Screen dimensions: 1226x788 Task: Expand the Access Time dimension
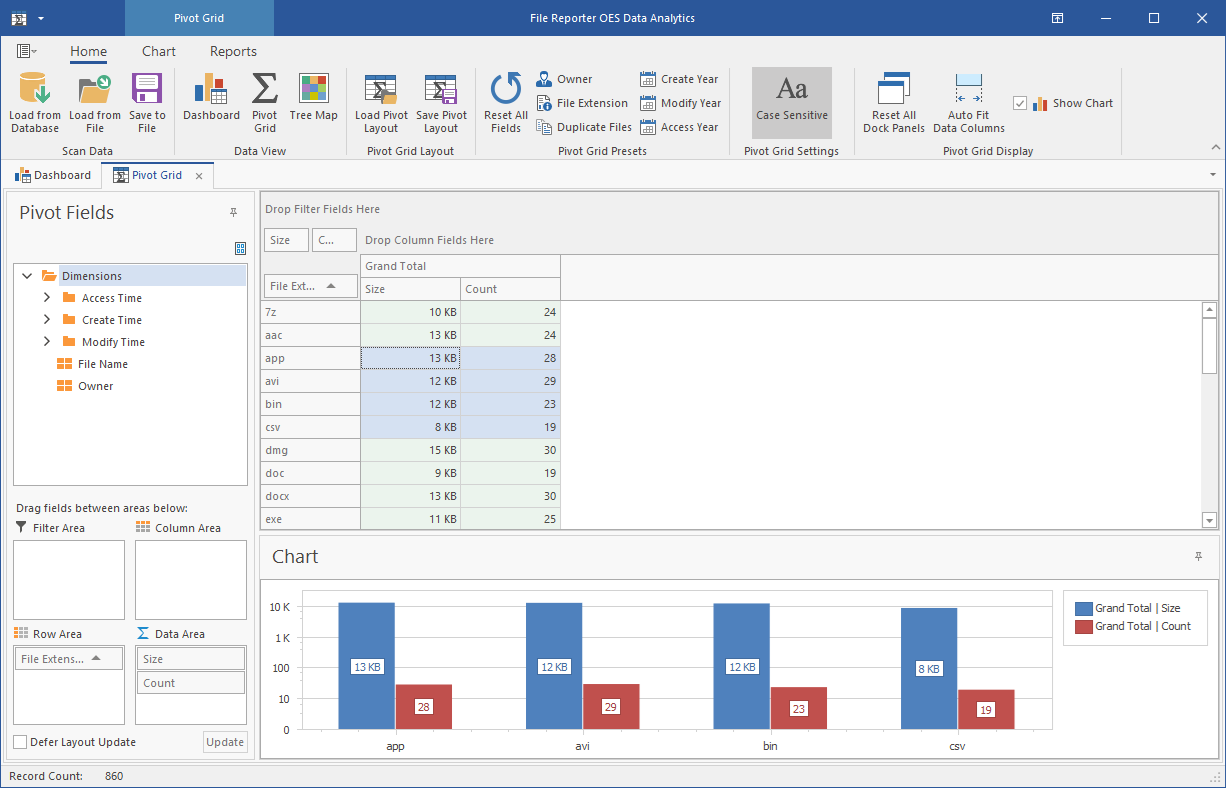46,297
